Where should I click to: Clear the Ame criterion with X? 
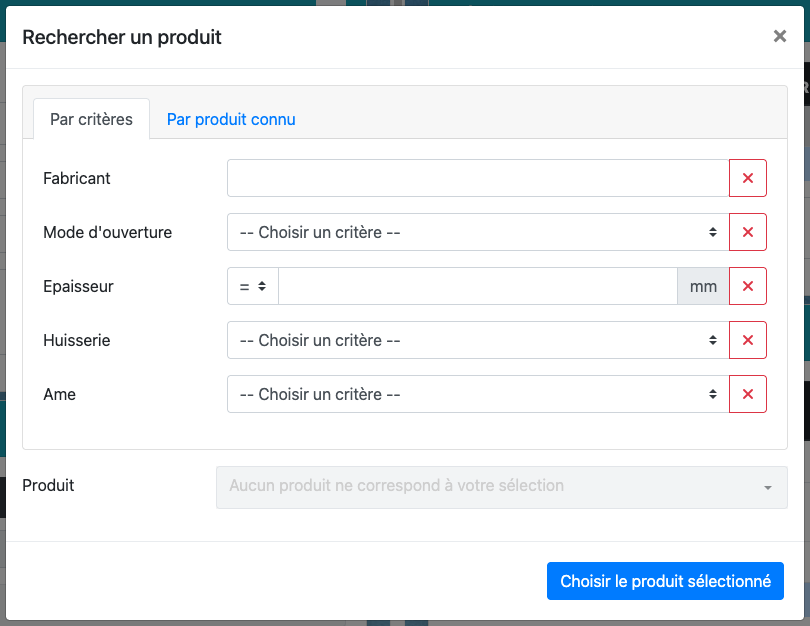[748, 394]
